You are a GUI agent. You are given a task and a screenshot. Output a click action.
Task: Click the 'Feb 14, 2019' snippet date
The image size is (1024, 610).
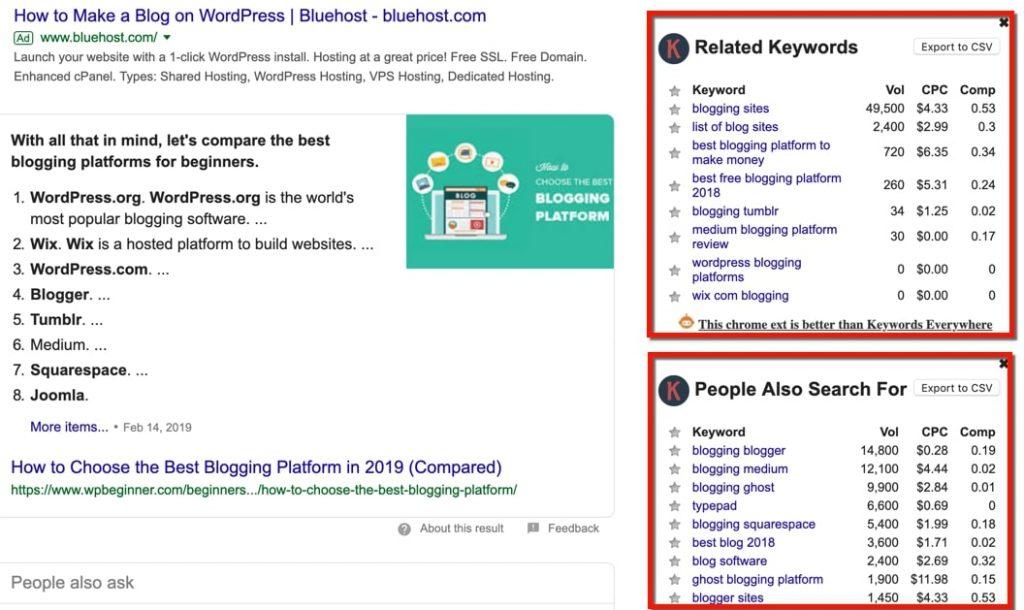click(x=157, y=428)
